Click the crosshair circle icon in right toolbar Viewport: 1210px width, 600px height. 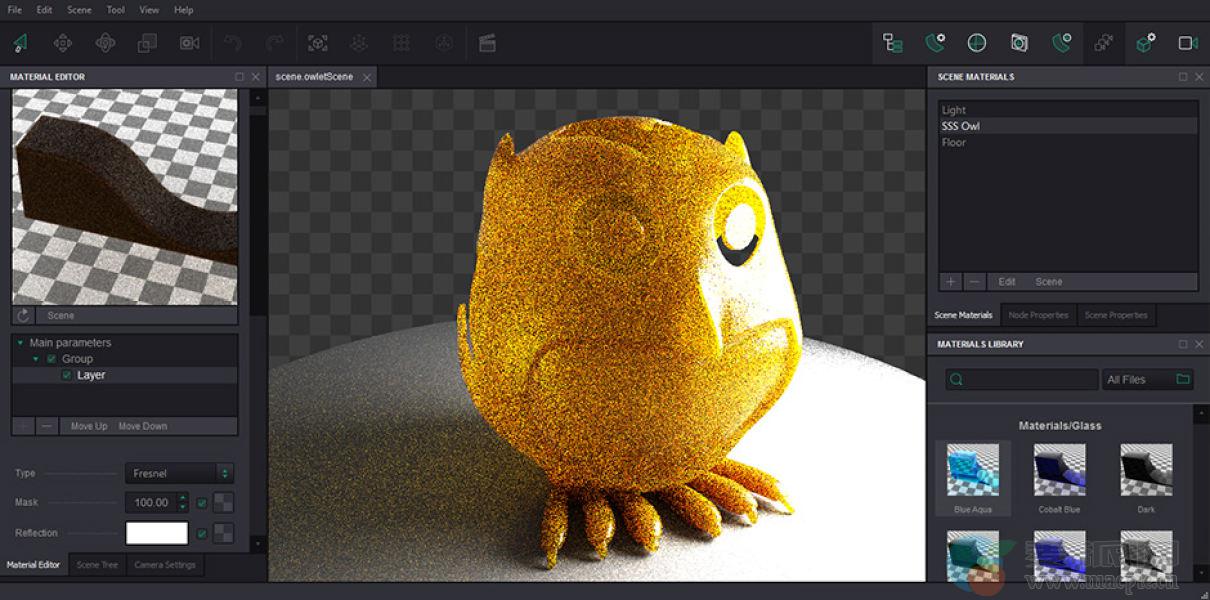click(977, 43)
